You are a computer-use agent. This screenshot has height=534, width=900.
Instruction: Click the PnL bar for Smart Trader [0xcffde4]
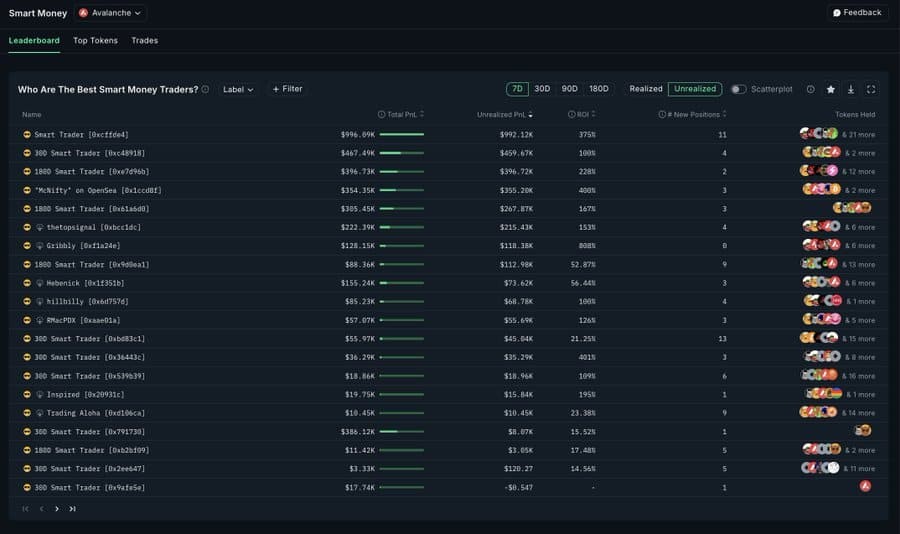tap(402, 134)
